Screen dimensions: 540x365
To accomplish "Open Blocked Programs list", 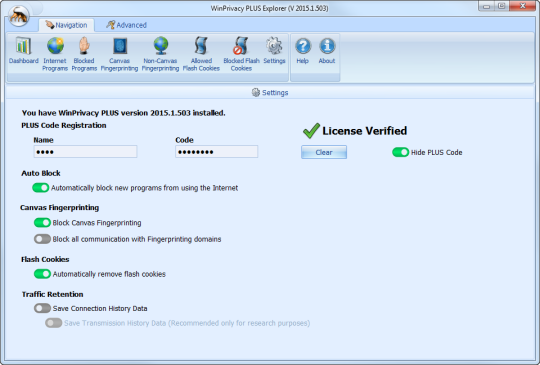I will [84, 54].
